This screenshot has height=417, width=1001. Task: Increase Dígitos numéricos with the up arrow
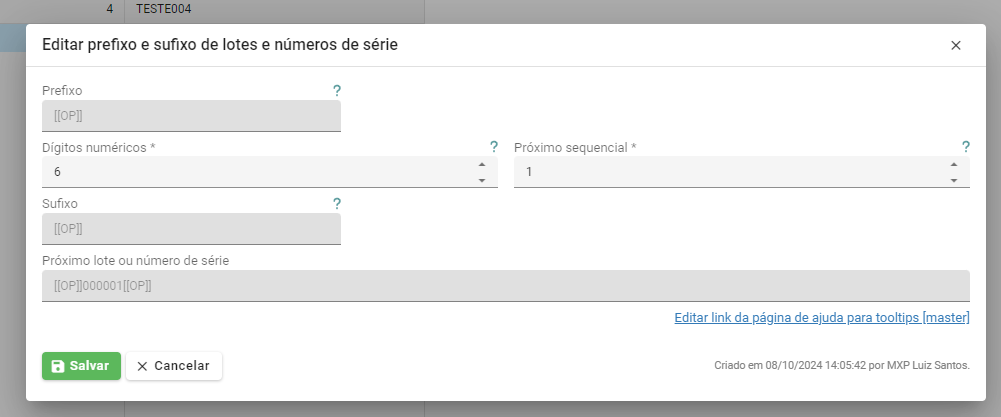pos(482,164)
